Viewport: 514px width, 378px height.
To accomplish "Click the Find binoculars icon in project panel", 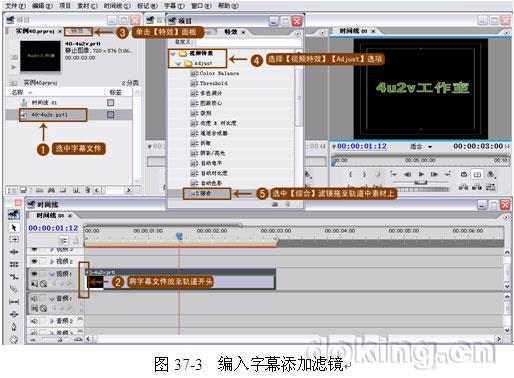I will coord(51,190).
